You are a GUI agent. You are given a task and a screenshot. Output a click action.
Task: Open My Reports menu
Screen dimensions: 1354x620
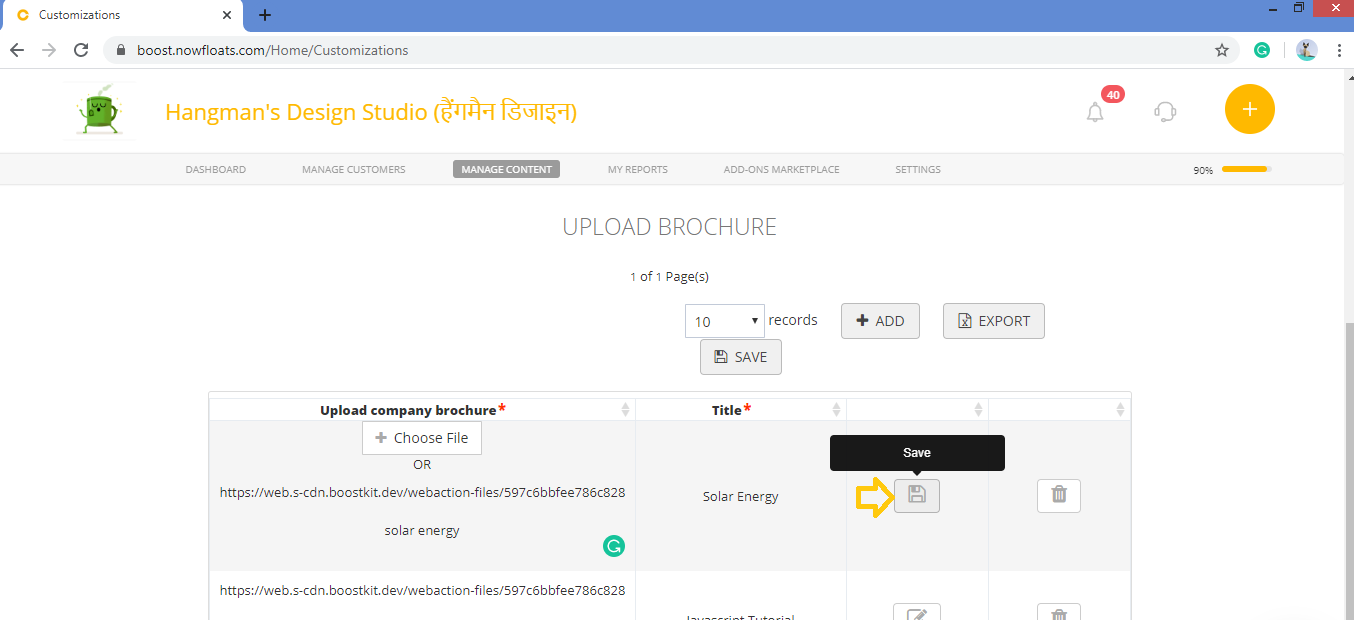(x=638, y=170)
